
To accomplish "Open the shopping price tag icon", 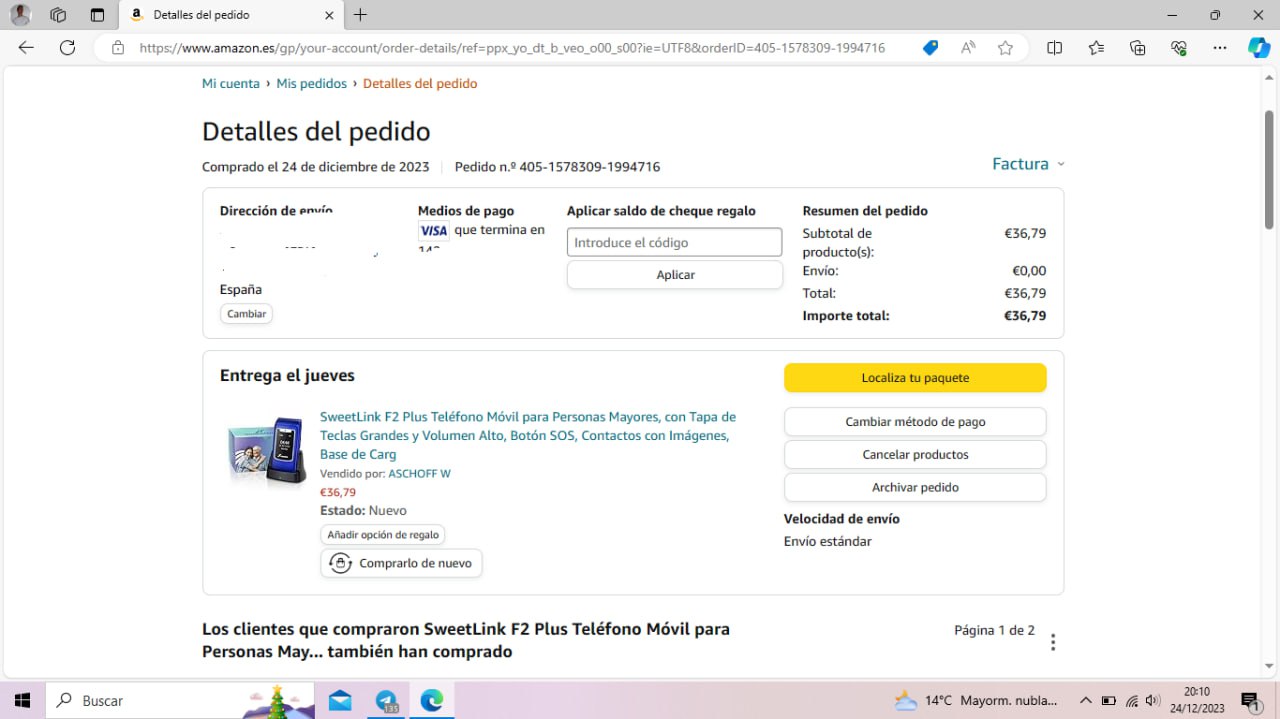I will [930, 47].
